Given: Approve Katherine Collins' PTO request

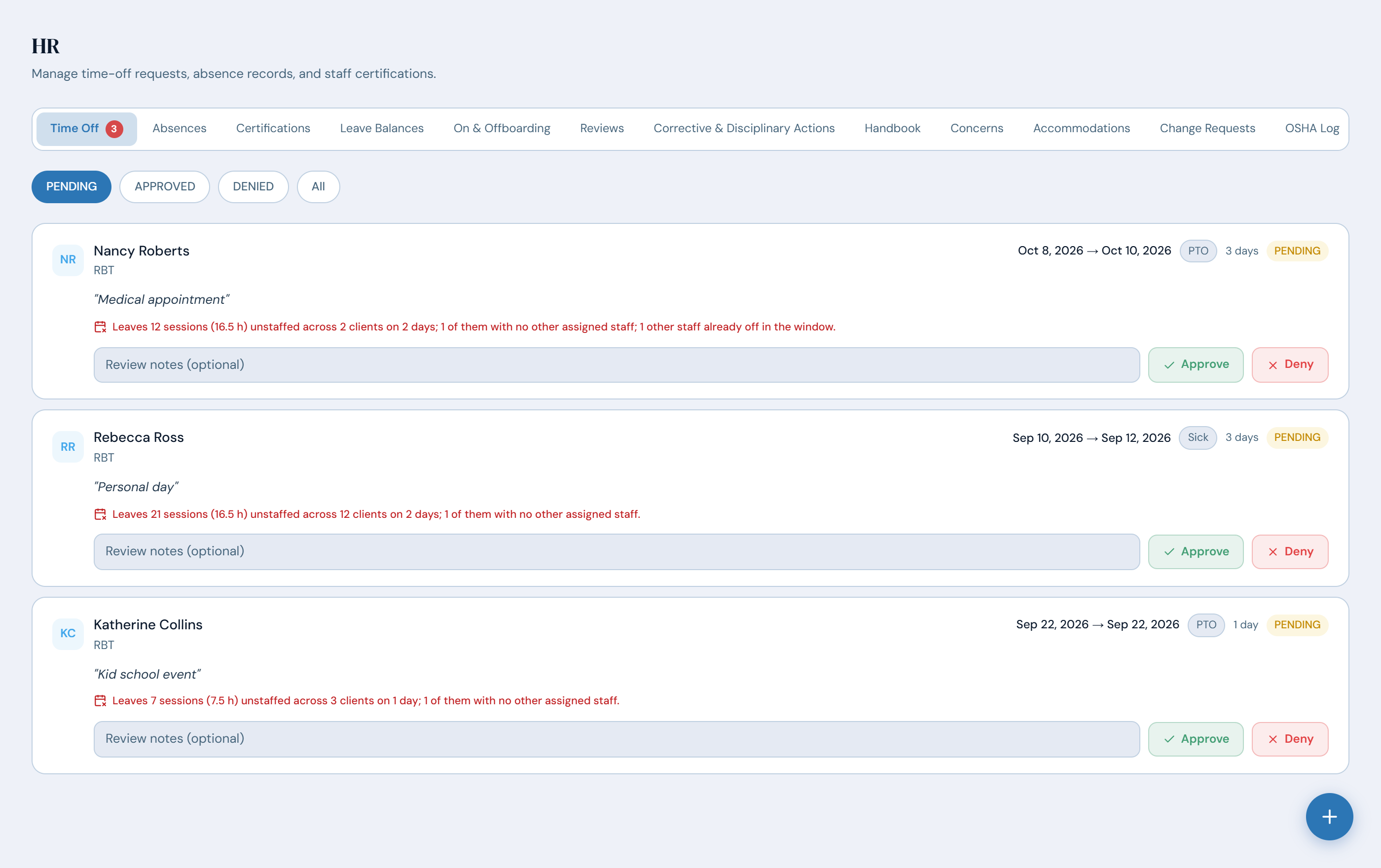Looking at the screenshot, I should tap(1196, 739).
